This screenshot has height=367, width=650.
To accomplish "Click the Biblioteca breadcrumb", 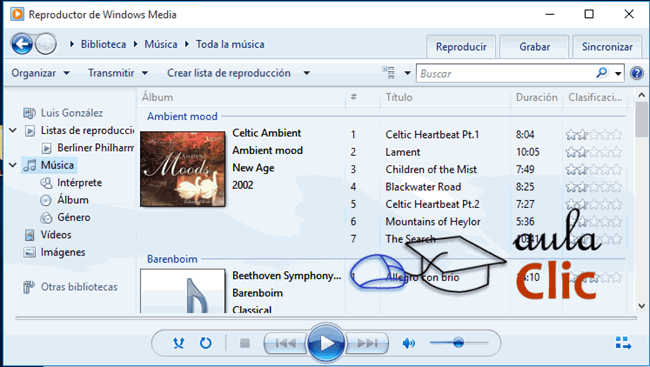I will point(103,44).
